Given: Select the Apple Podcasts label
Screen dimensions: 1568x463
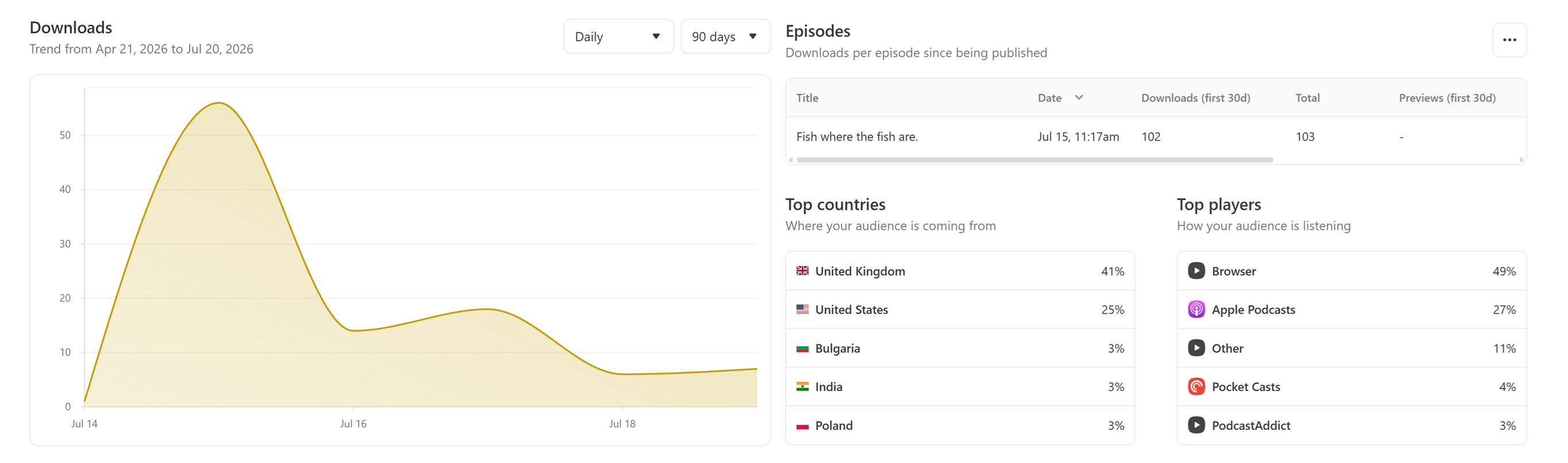Looking at the screenshot, I should click(x=1253, y=309).
